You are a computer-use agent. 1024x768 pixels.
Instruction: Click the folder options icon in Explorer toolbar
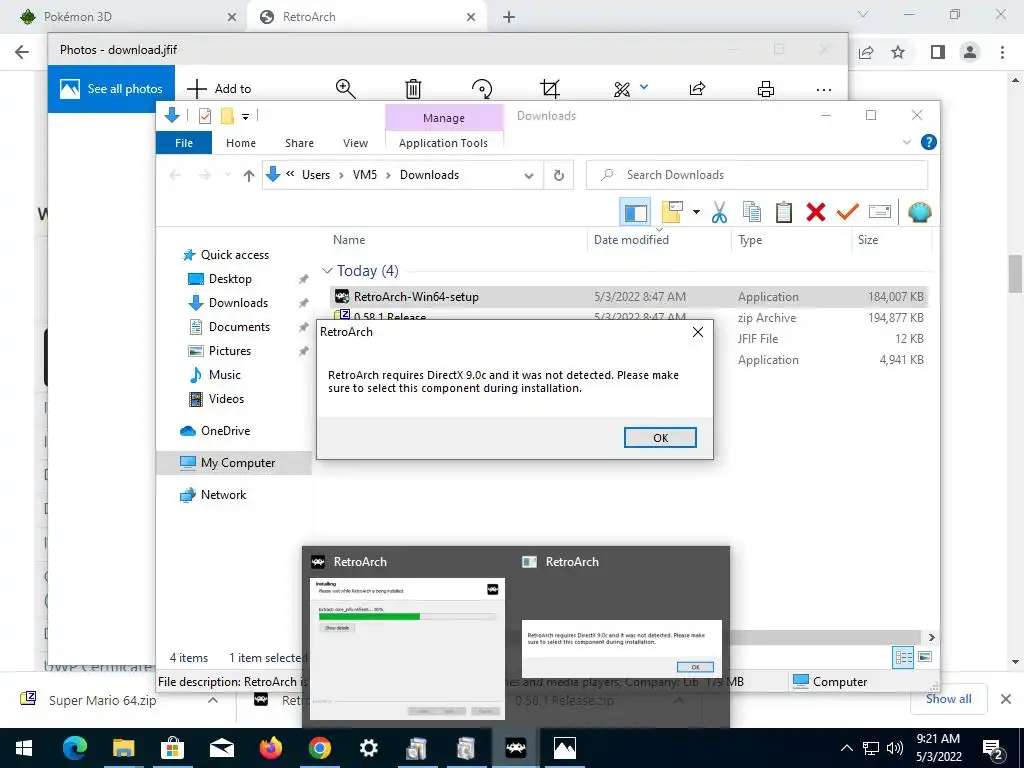672,212
